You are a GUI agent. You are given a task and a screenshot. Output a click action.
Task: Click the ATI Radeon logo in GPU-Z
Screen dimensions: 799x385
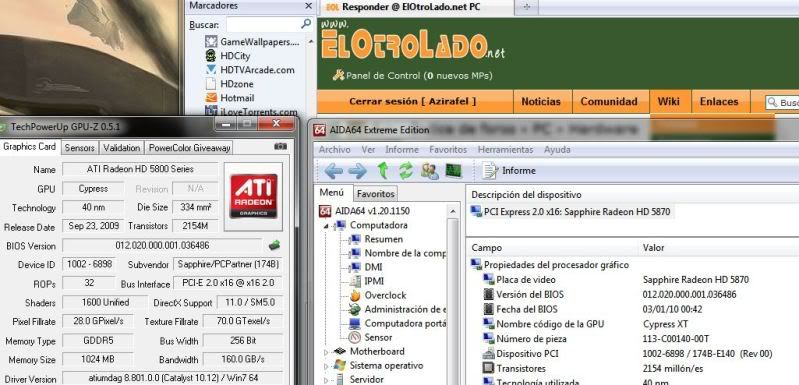(253, 196)
